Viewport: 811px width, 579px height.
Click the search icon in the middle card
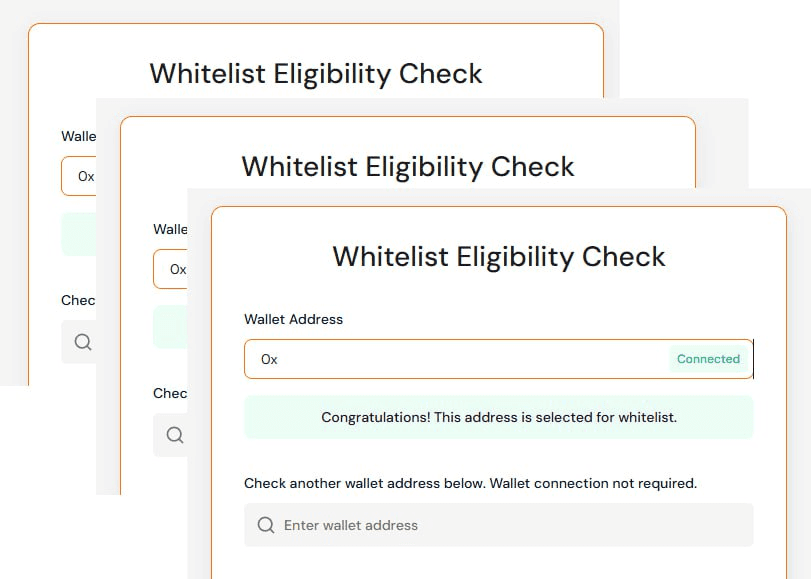coord(175,435)
